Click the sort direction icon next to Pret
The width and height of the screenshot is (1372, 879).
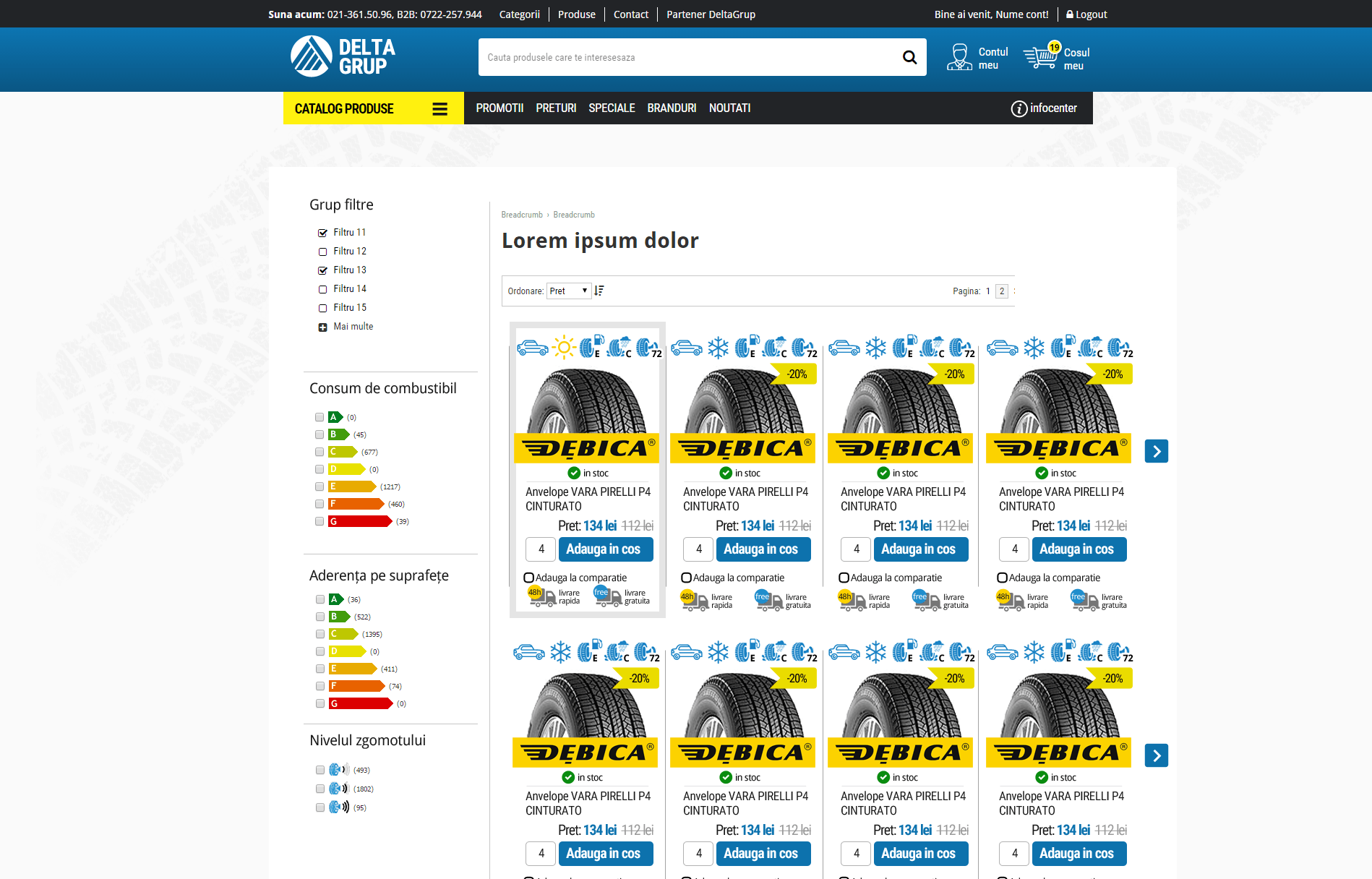[599, 291]
